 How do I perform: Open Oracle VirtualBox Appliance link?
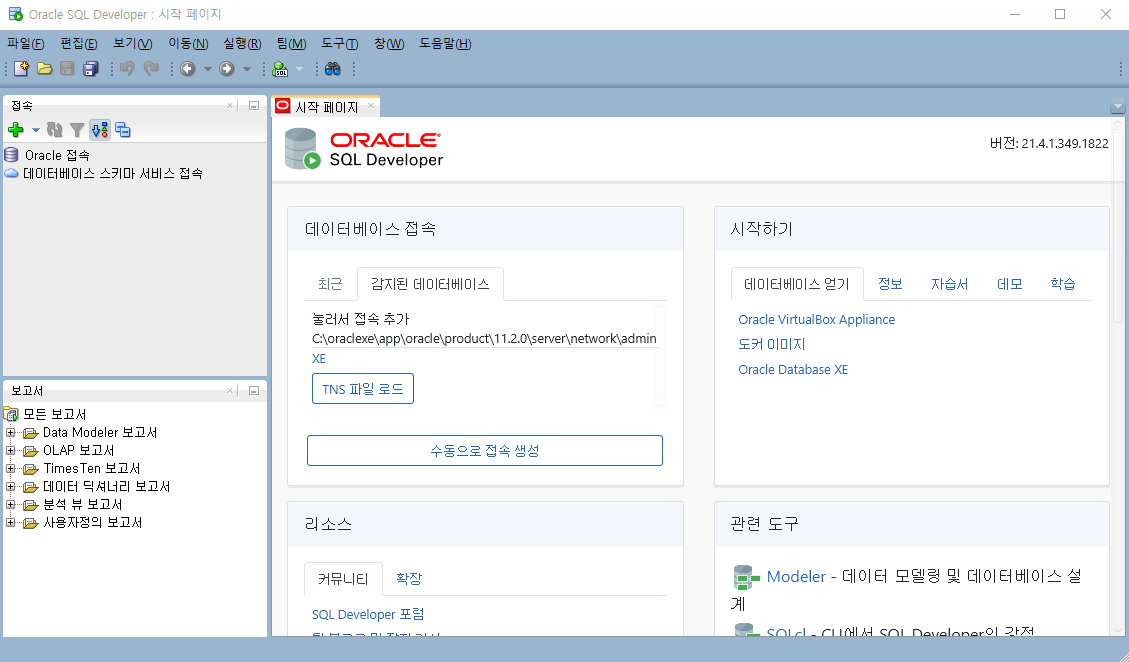point(817,319)
